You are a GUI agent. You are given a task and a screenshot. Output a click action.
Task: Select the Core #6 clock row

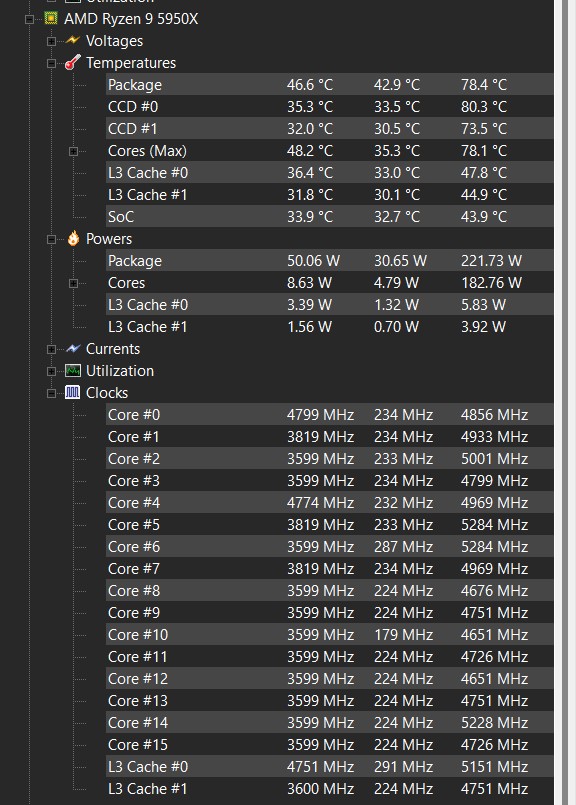[x=330, y=546]
